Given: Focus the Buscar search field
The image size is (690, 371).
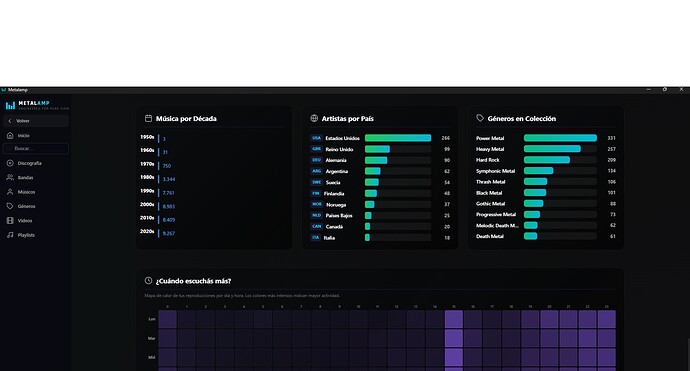Looking at the screenshot, I should [x=36, y=149].
